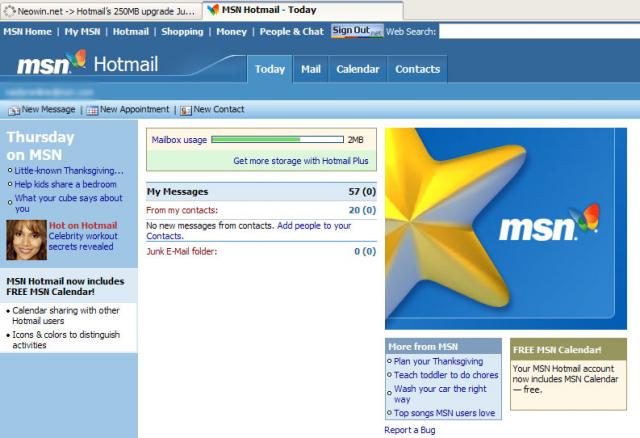The width and height of the screenshot is (640, 438).
Task: Switch to the Contacts tab
Action: click(417, 69)
